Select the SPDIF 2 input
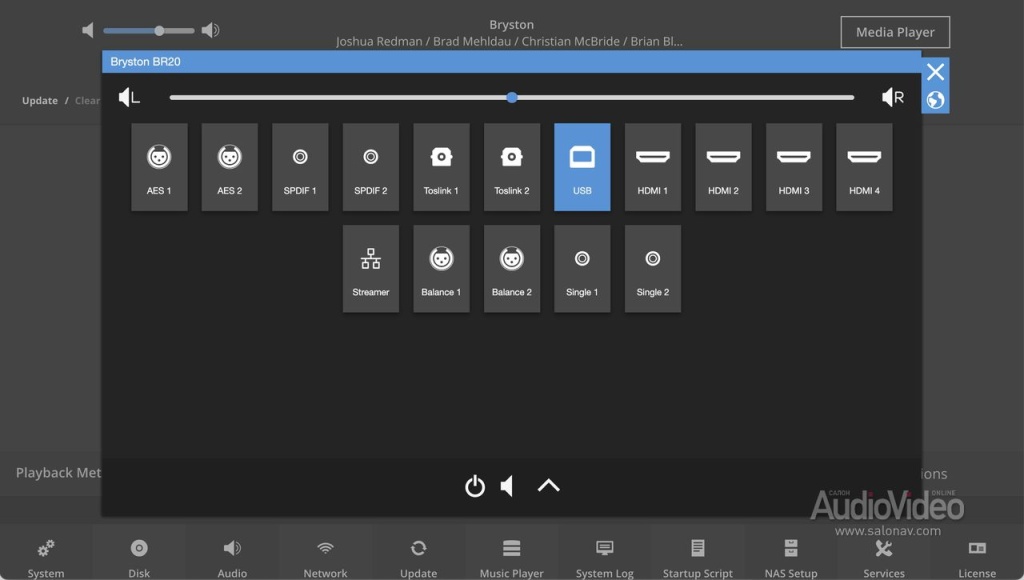This screenshot has height=580, width=1024. [x=370, y=167]
